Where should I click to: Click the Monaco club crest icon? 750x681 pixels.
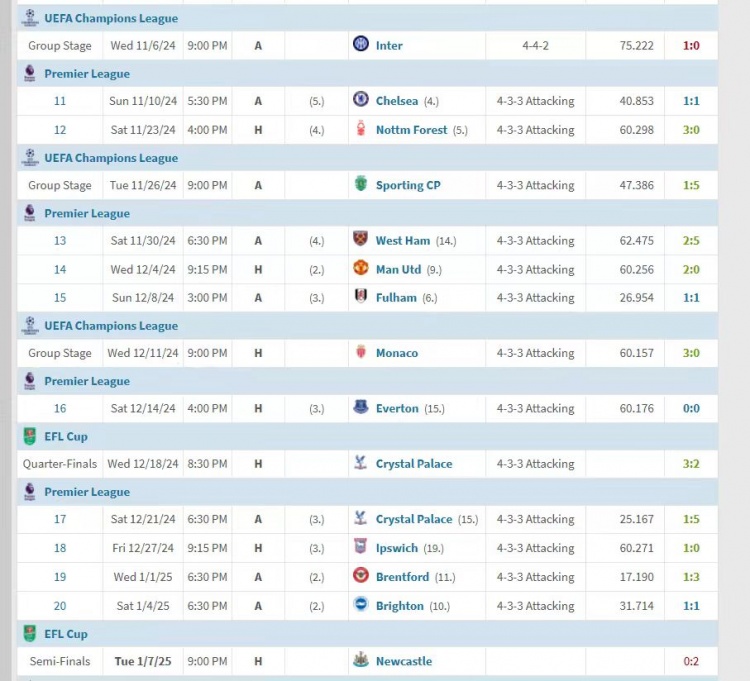coord(361,352)
